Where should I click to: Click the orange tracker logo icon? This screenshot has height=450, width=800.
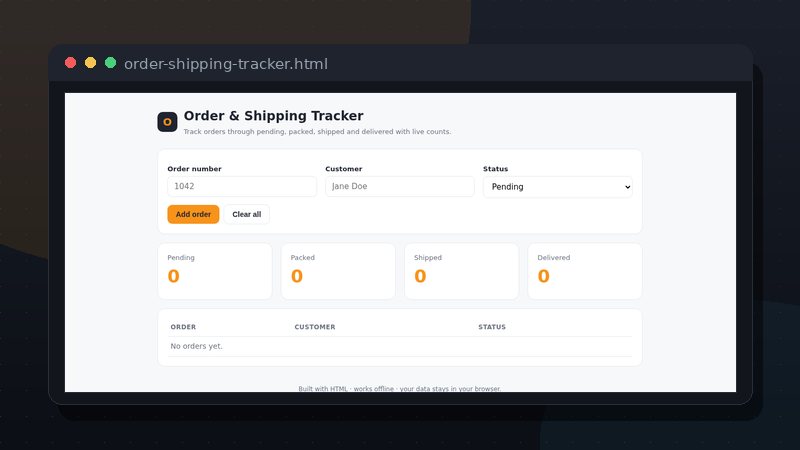click(x=167, y=122)
